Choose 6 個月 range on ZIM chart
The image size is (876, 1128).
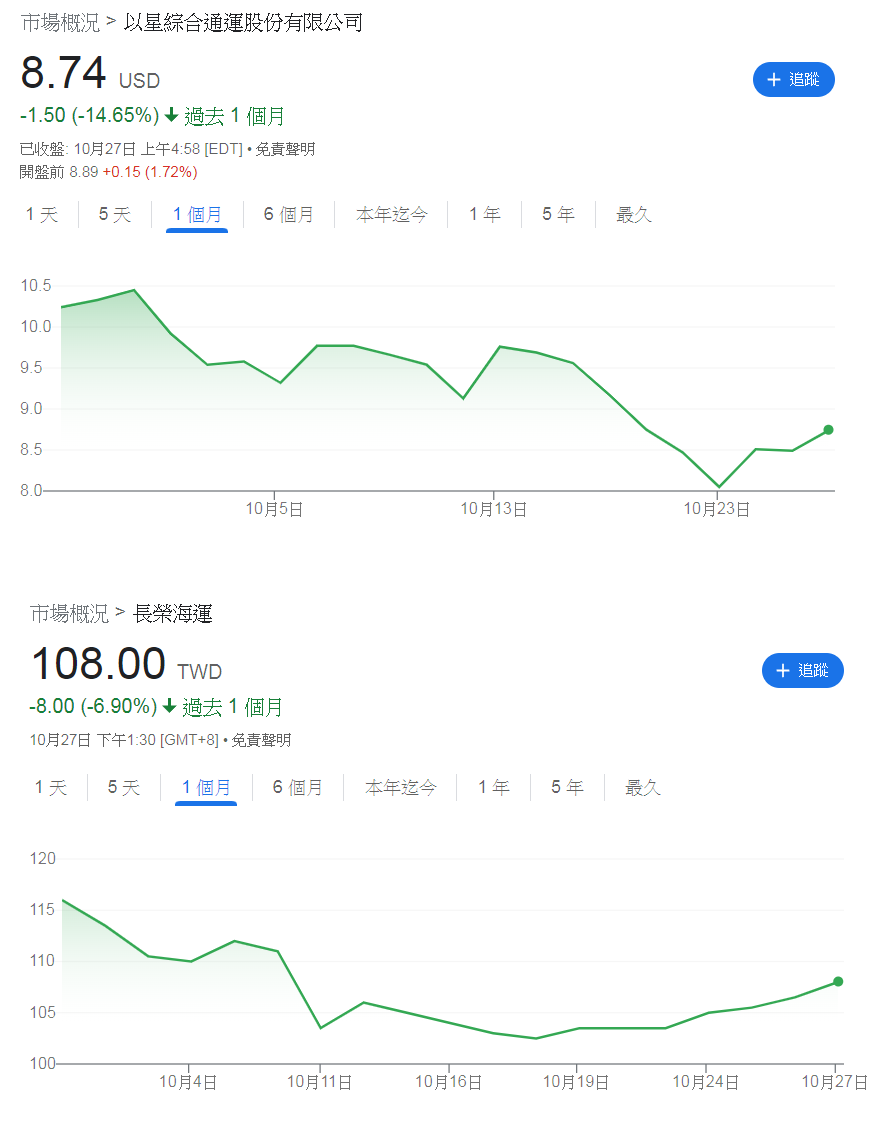click(289, 214)
